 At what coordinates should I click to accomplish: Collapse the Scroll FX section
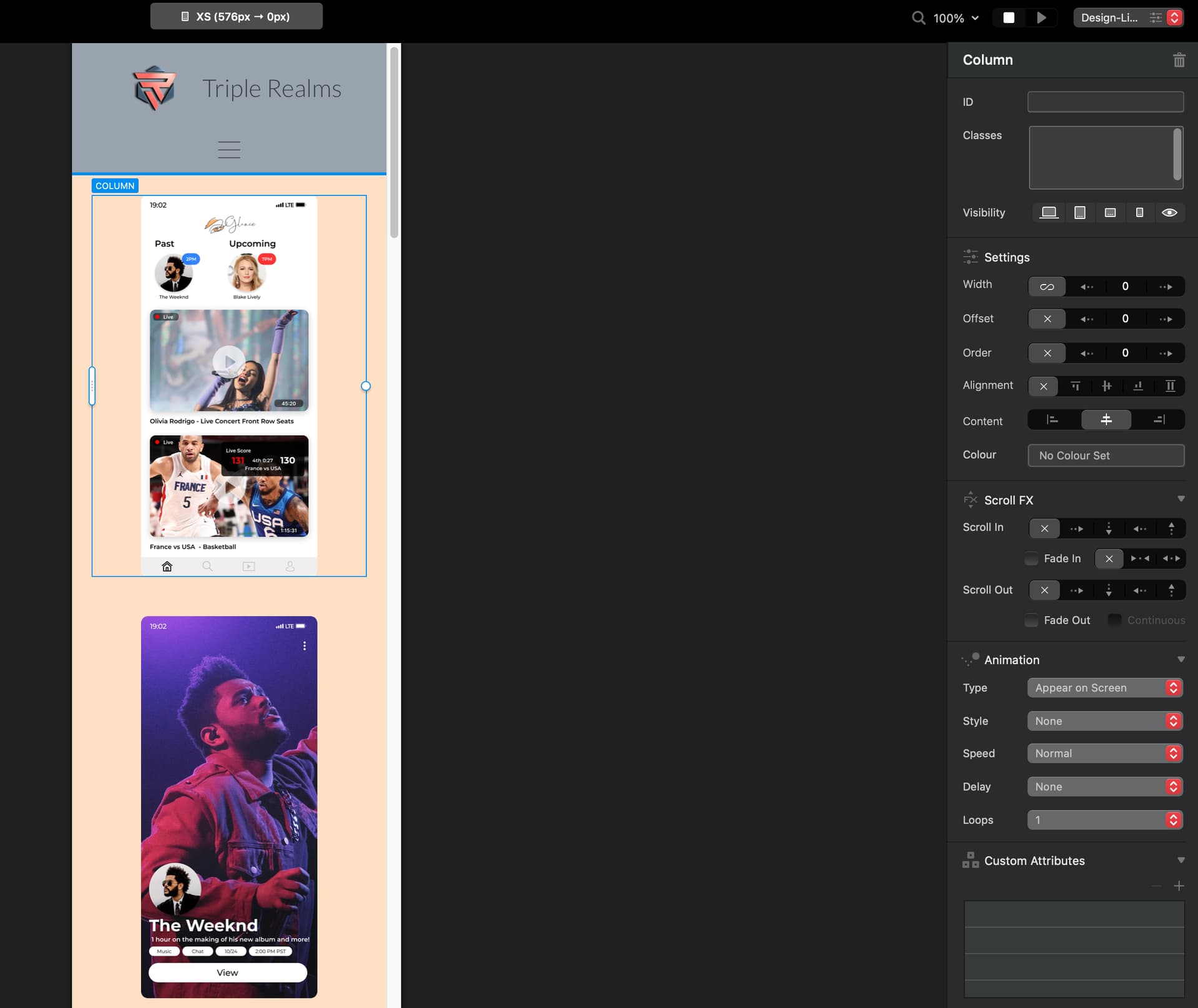[1181, 499]
